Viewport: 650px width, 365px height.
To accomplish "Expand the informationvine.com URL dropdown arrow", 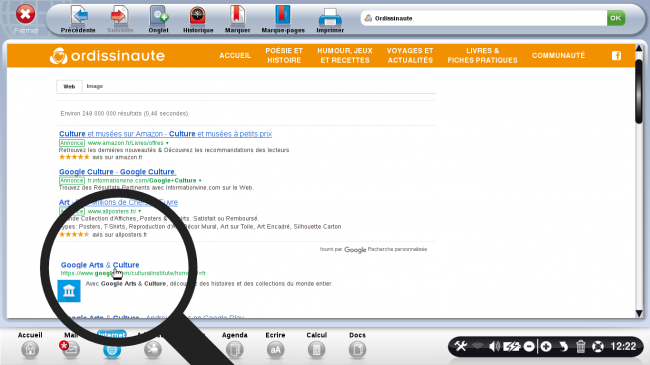I will pyautogui.click(x=200, y=181).
